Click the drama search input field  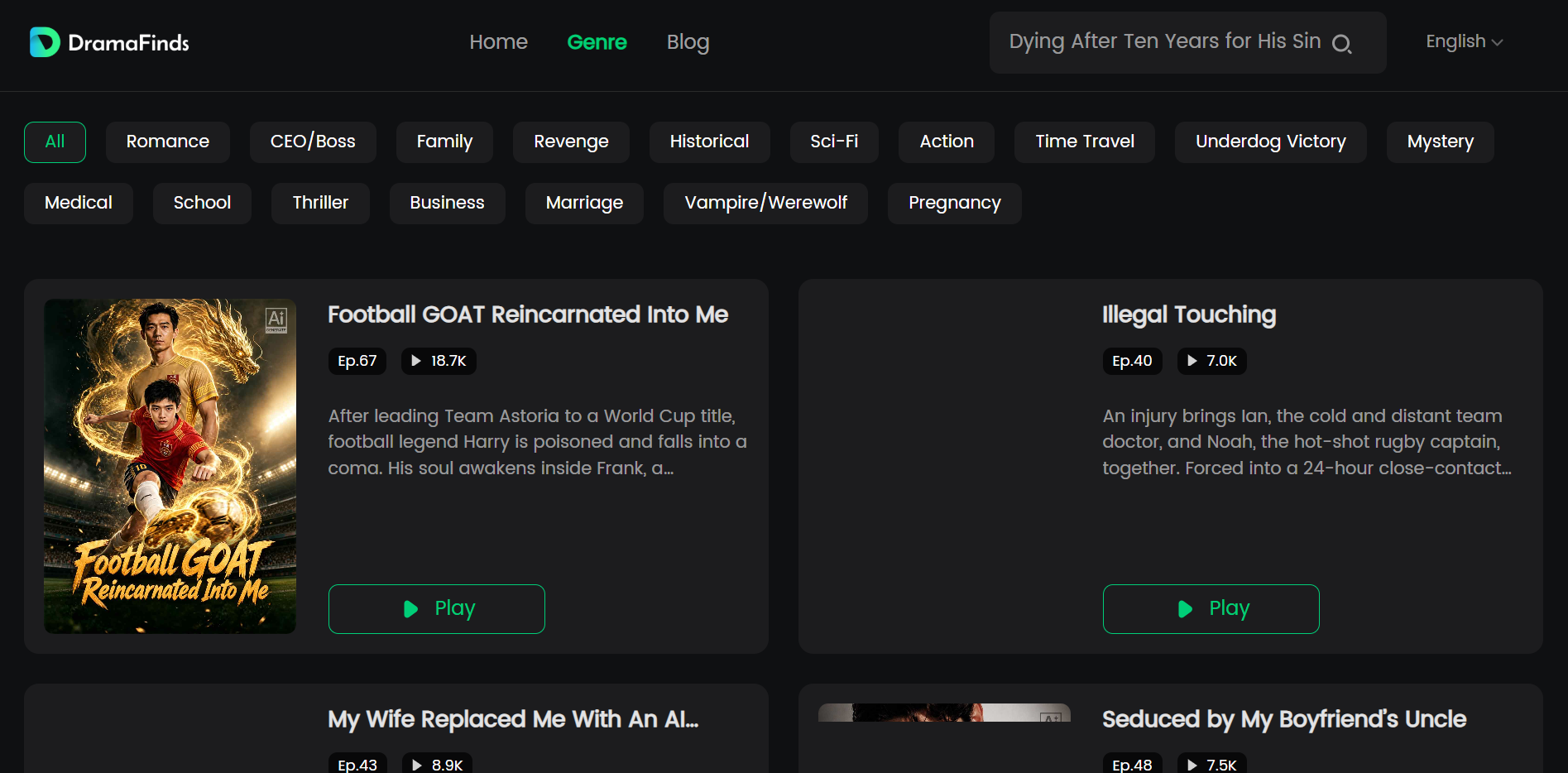coord(1165,42)
